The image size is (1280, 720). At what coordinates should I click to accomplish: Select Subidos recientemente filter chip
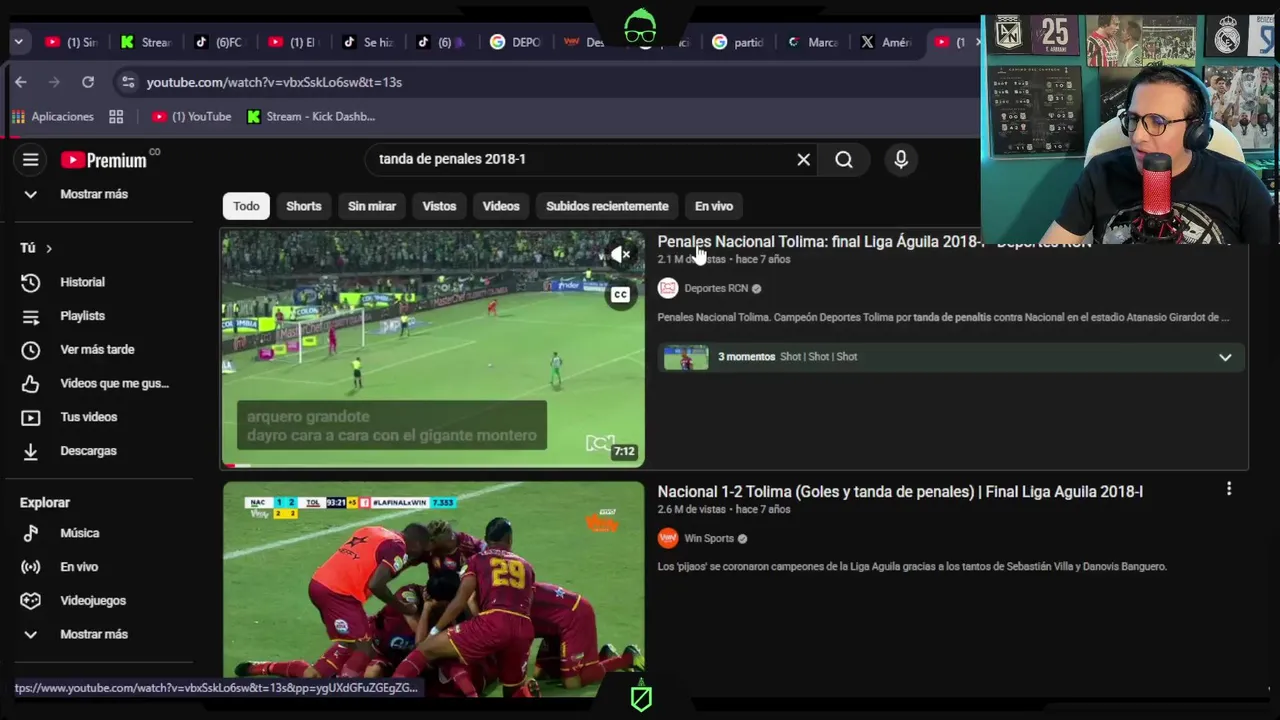click(x=607, y=206)
